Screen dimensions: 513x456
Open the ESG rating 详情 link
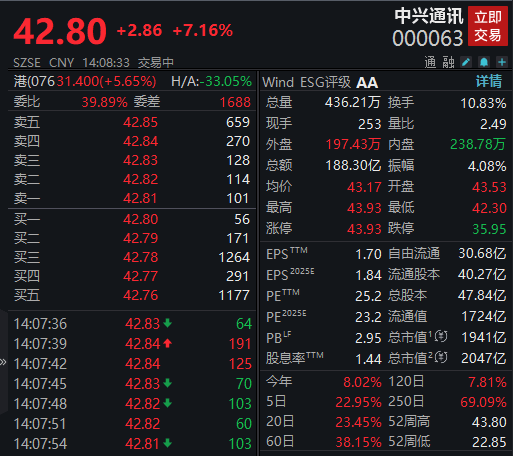click(489, 82)
